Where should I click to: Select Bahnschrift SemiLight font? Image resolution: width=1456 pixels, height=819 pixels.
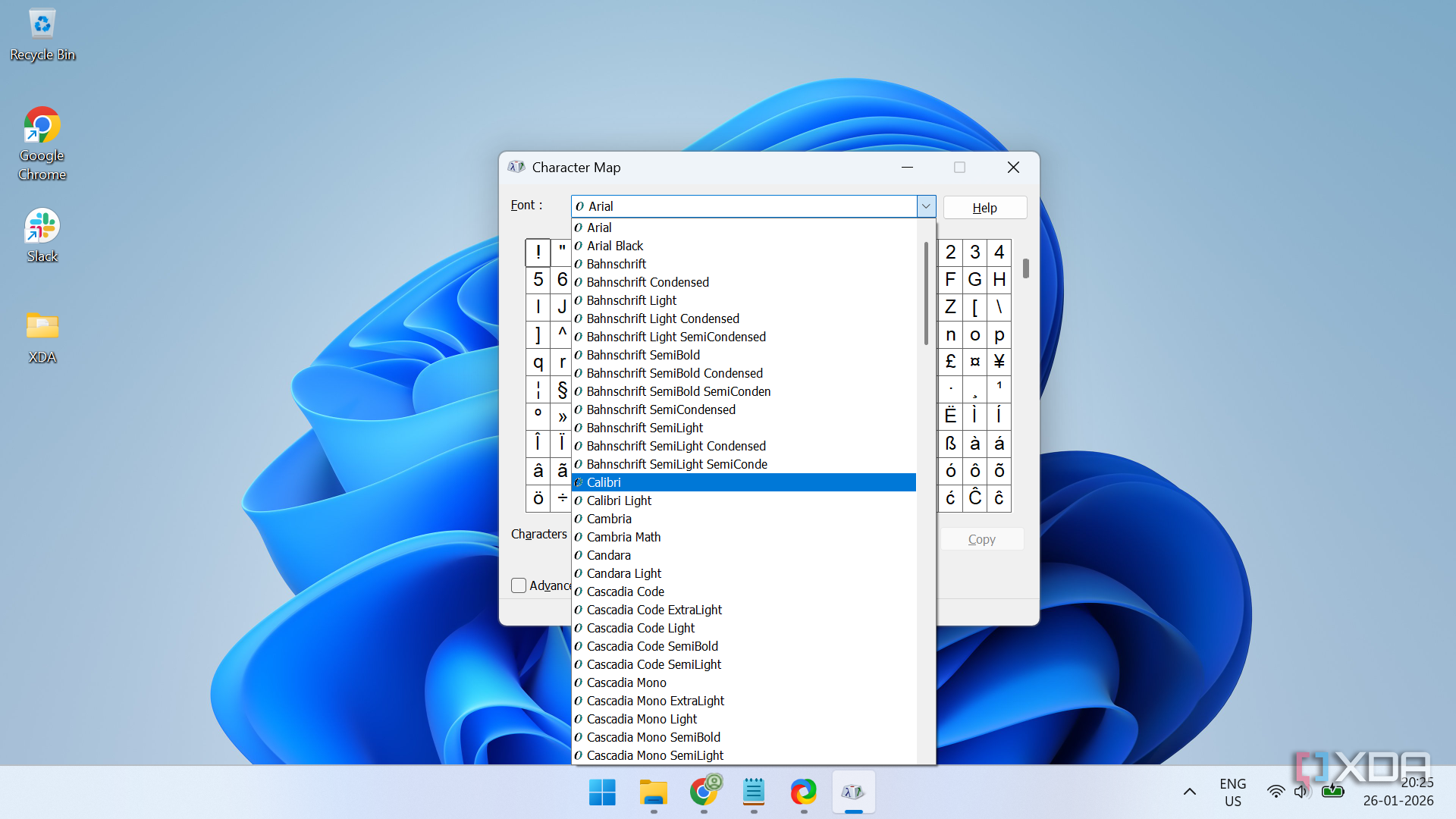744,428
